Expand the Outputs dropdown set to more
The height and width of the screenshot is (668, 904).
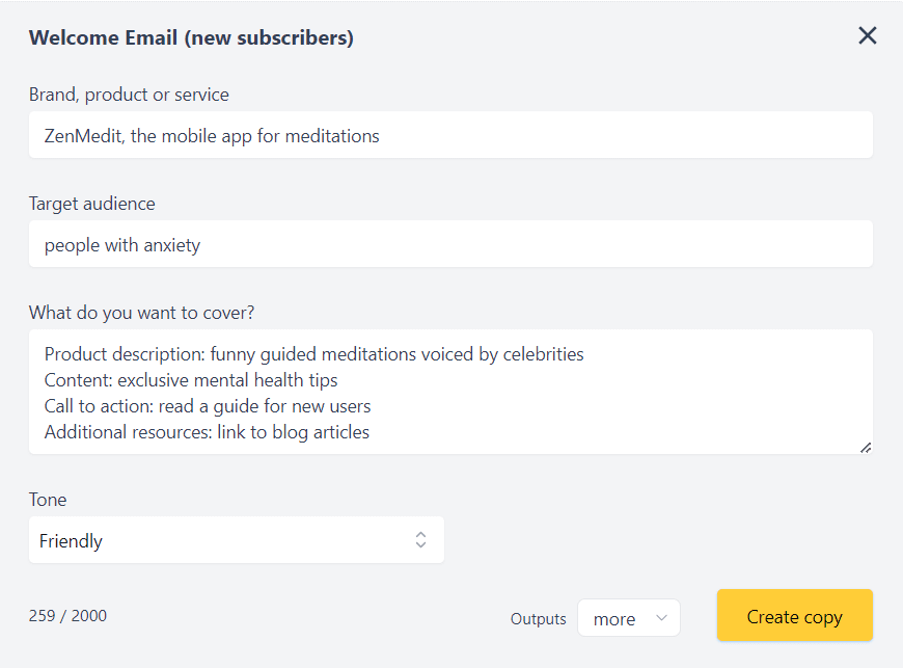tap(628, 618)
